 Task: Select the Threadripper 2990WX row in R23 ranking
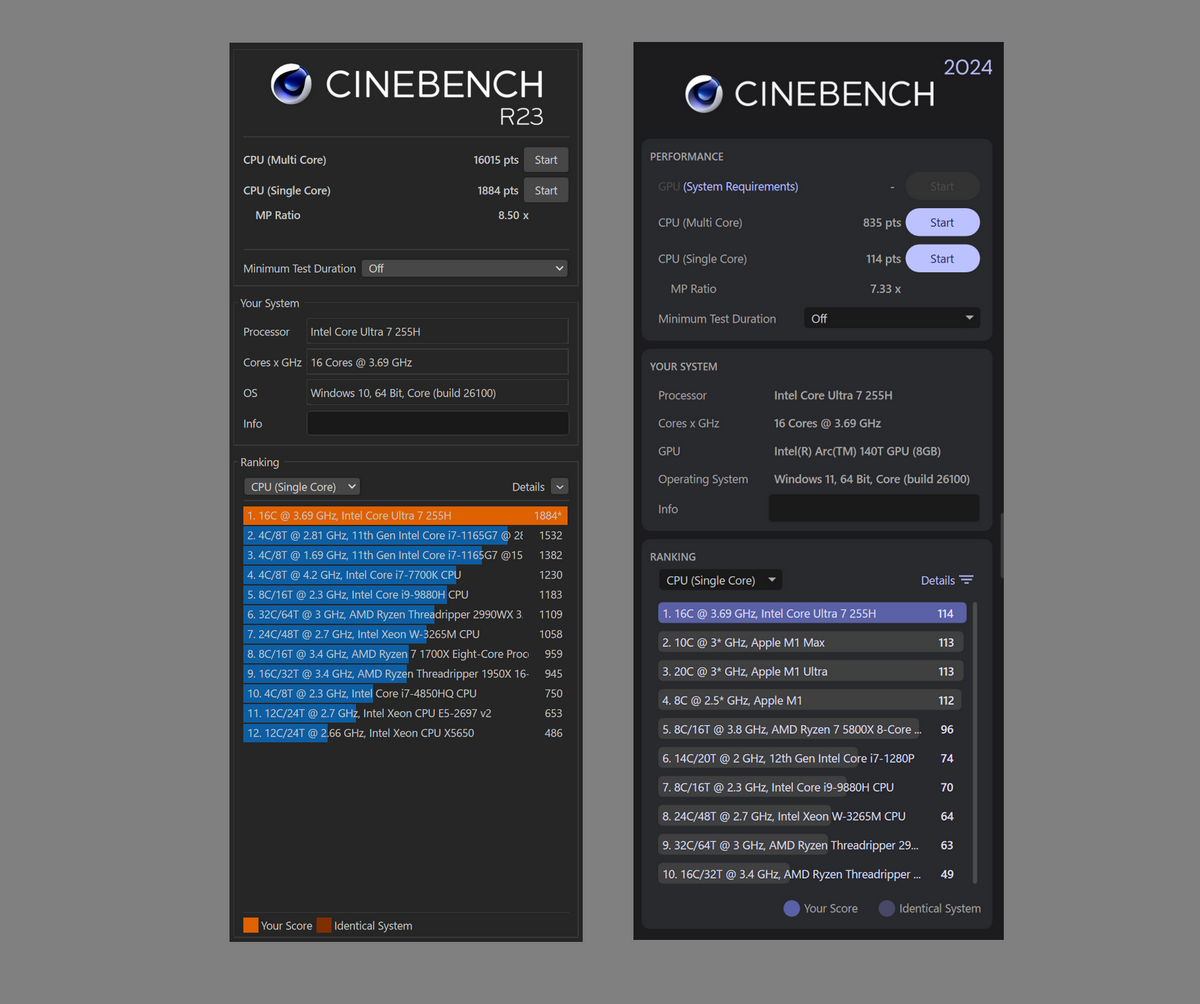405,615
